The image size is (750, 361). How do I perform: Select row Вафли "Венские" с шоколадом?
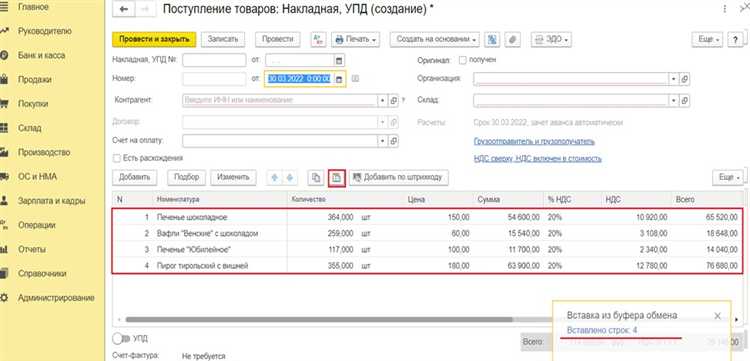(x=428, y=233)
